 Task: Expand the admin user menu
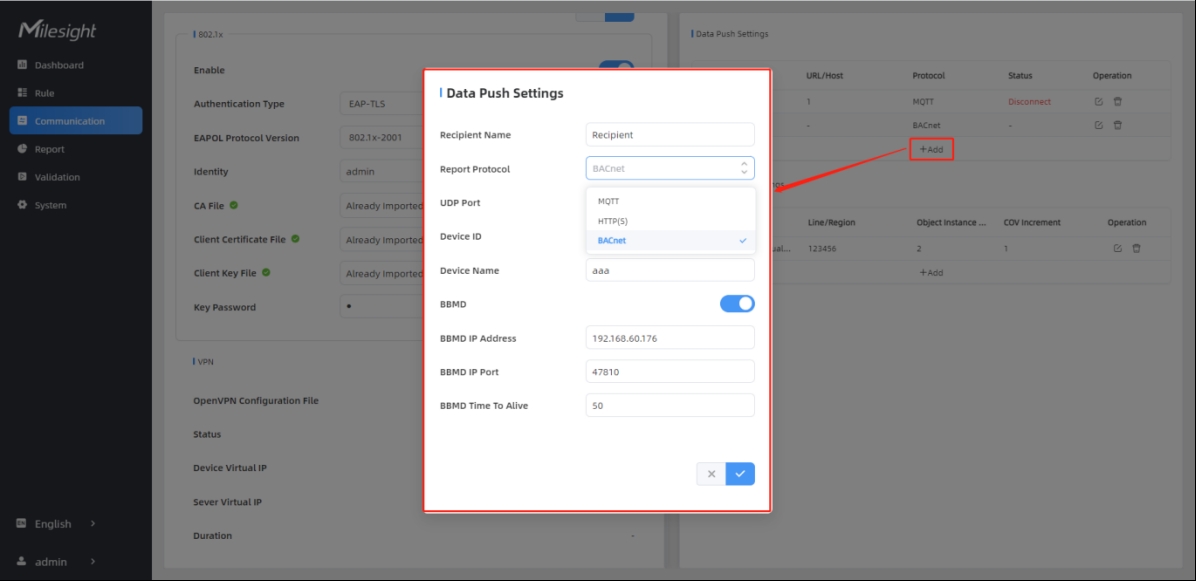[x=57, y=562]
